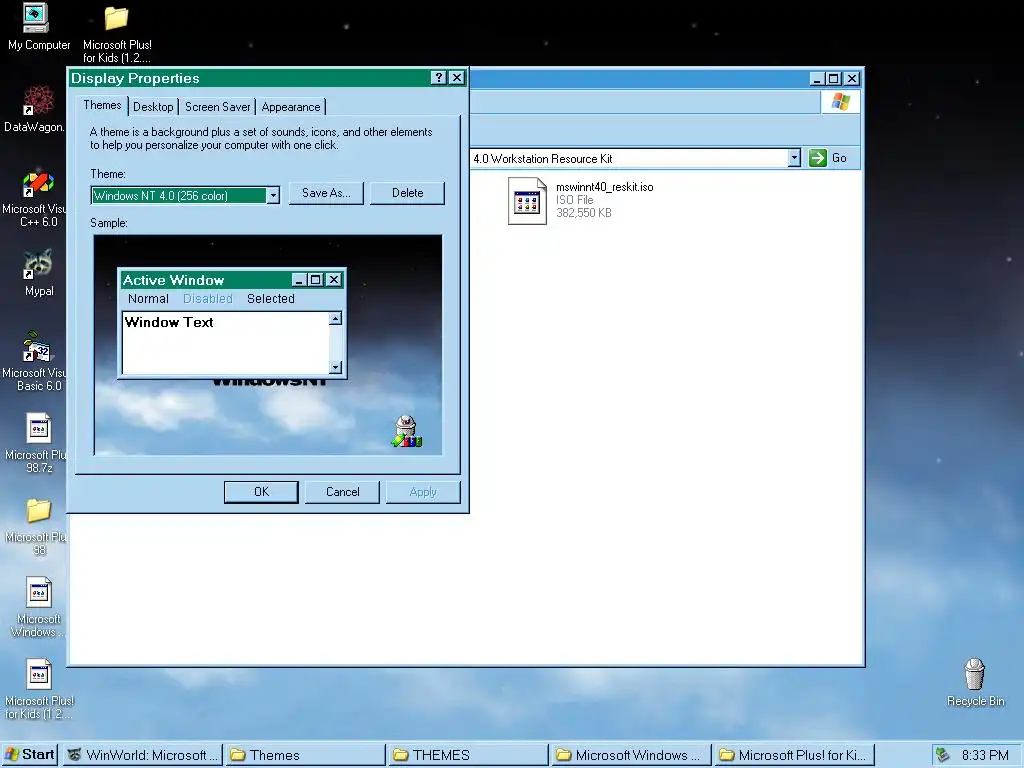Expand the Explorer address bar dropdown

pyautogui.click(x=794, y=158)
